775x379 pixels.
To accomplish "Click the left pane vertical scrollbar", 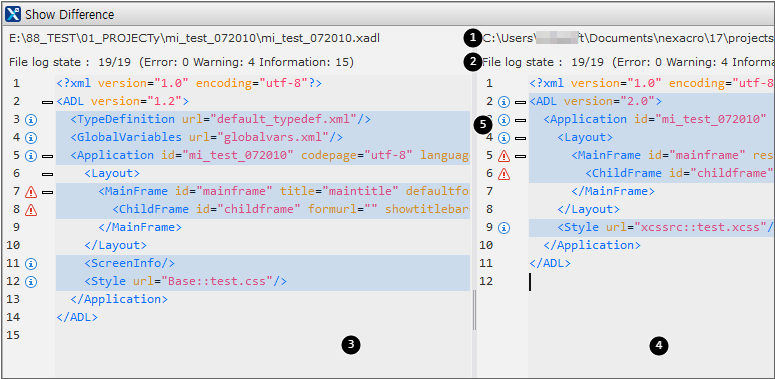I will click(x=474, y=310).
